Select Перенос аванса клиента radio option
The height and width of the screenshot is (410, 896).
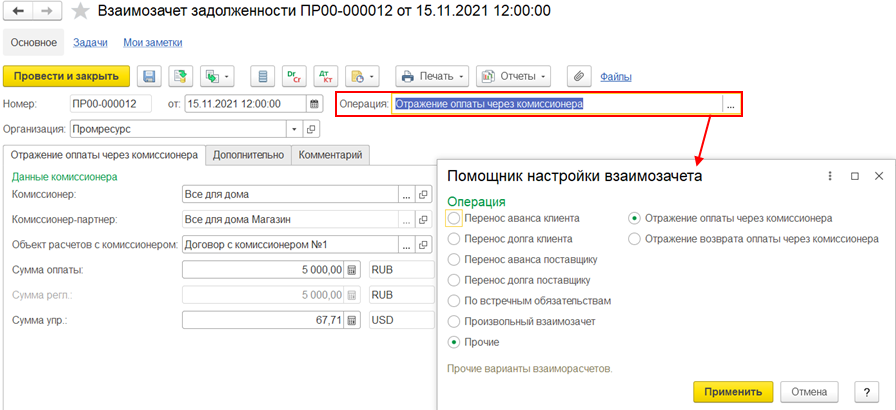coord(455,218)
